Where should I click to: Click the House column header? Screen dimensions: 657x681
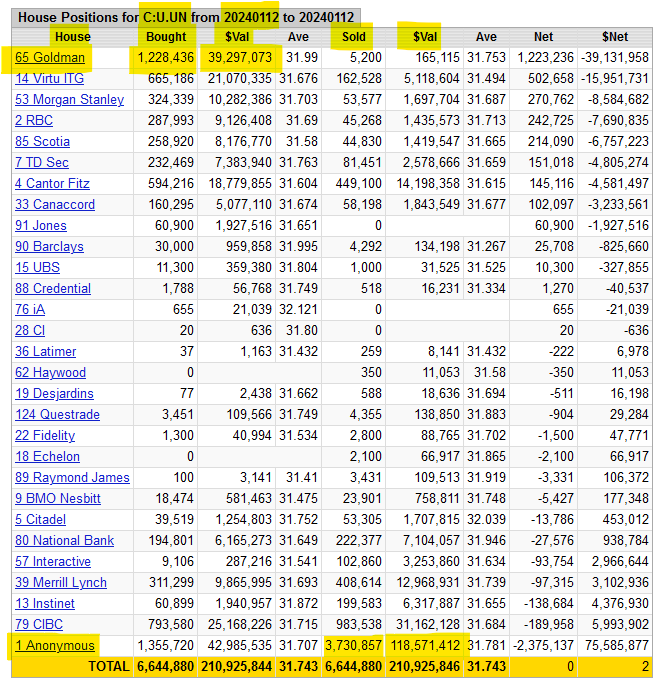coord(73,37)
